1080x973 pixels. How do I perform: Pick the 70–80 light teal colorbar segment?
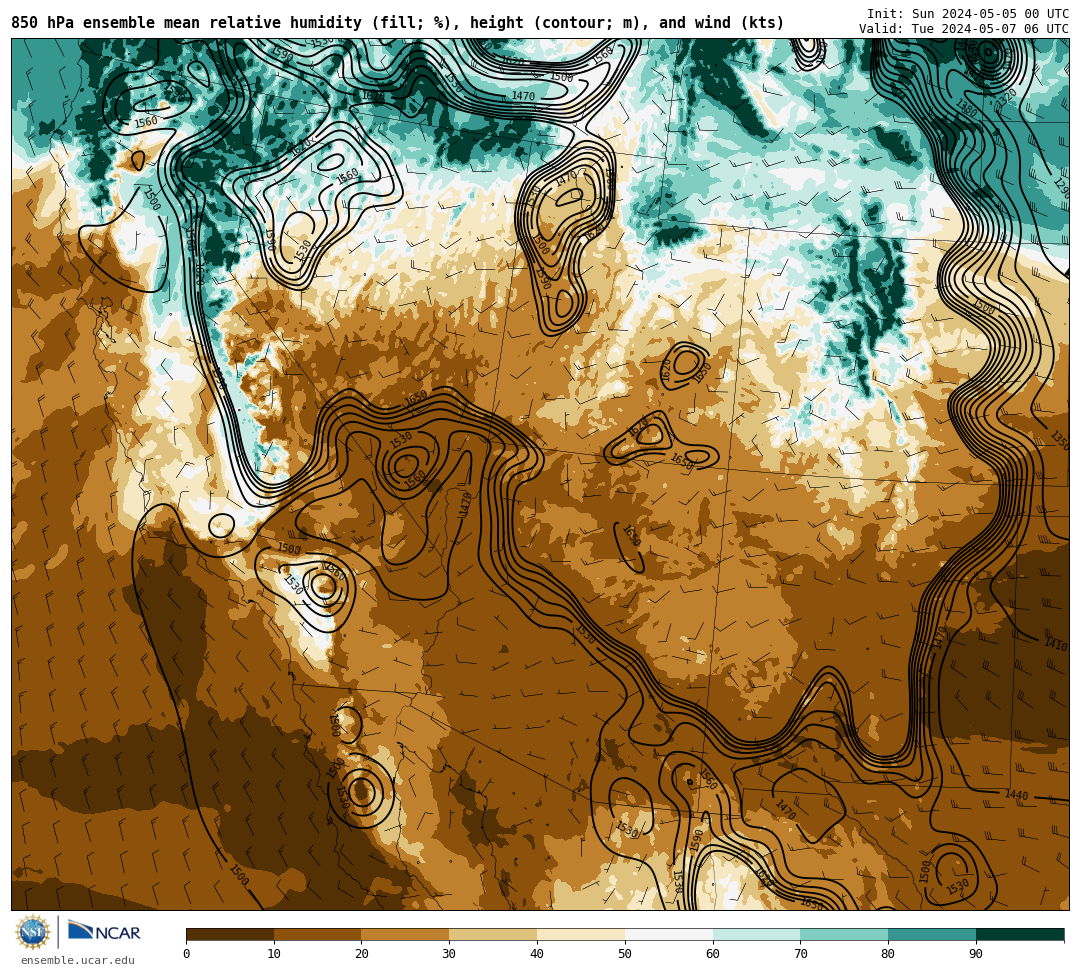[844, 934]
